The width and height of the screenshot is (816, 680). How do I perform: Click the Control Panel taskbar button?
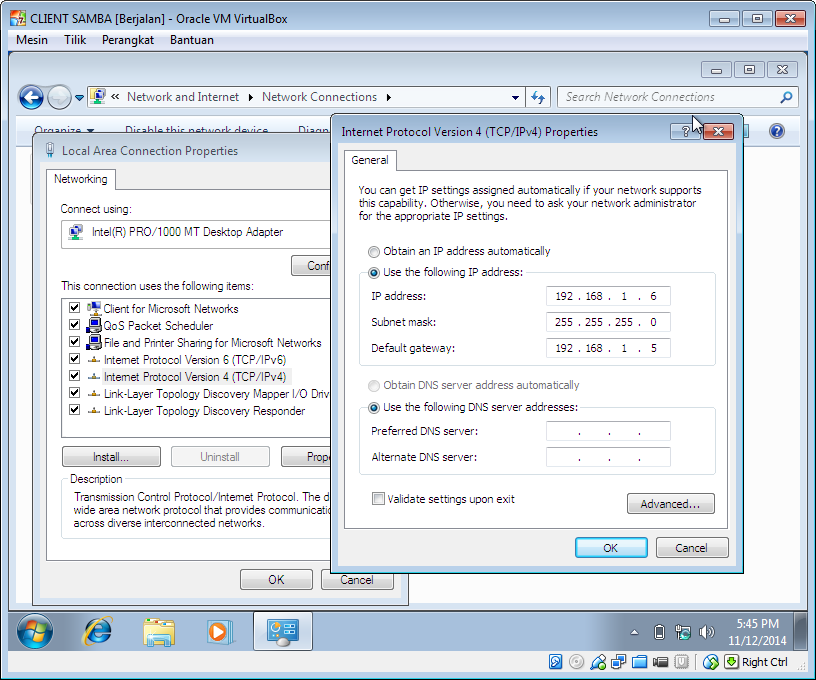point(283,631)
